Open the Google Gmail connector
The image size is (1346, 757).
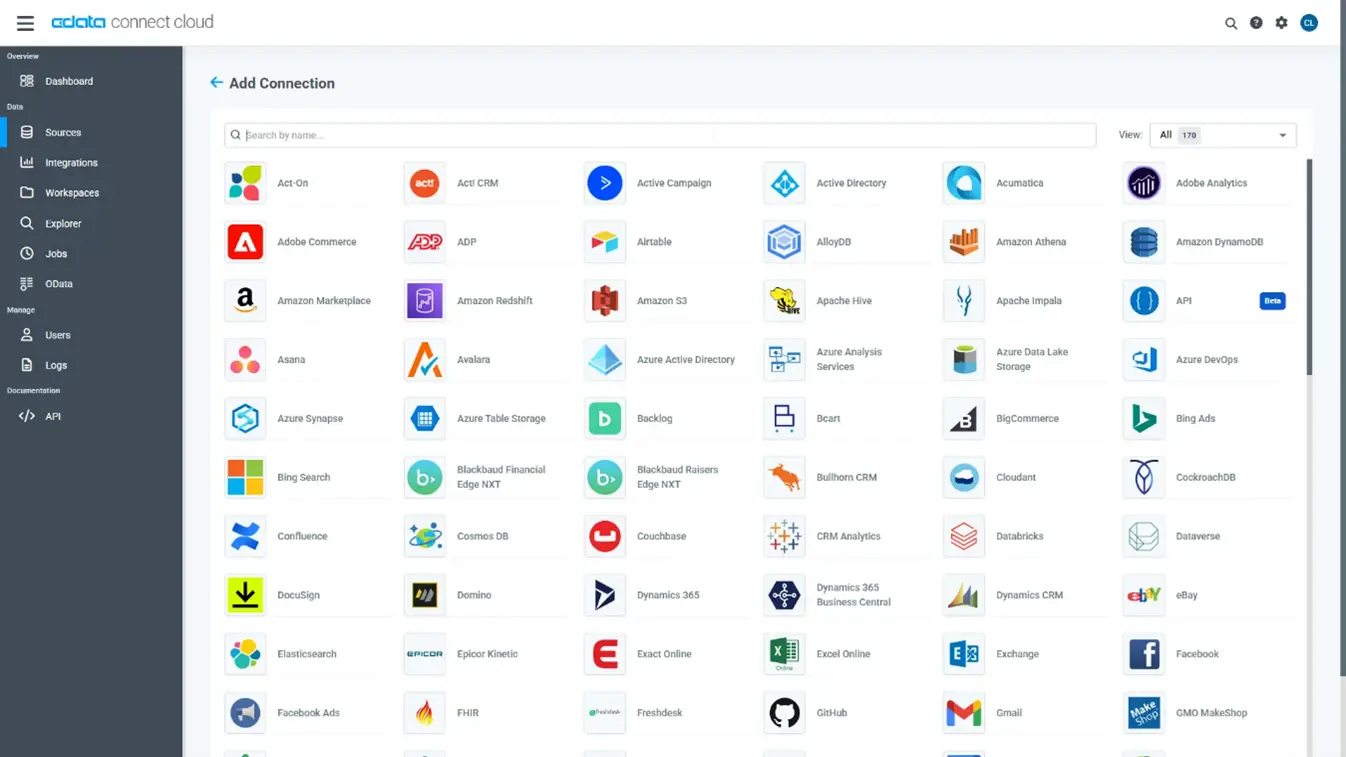(x=964, y=712)
